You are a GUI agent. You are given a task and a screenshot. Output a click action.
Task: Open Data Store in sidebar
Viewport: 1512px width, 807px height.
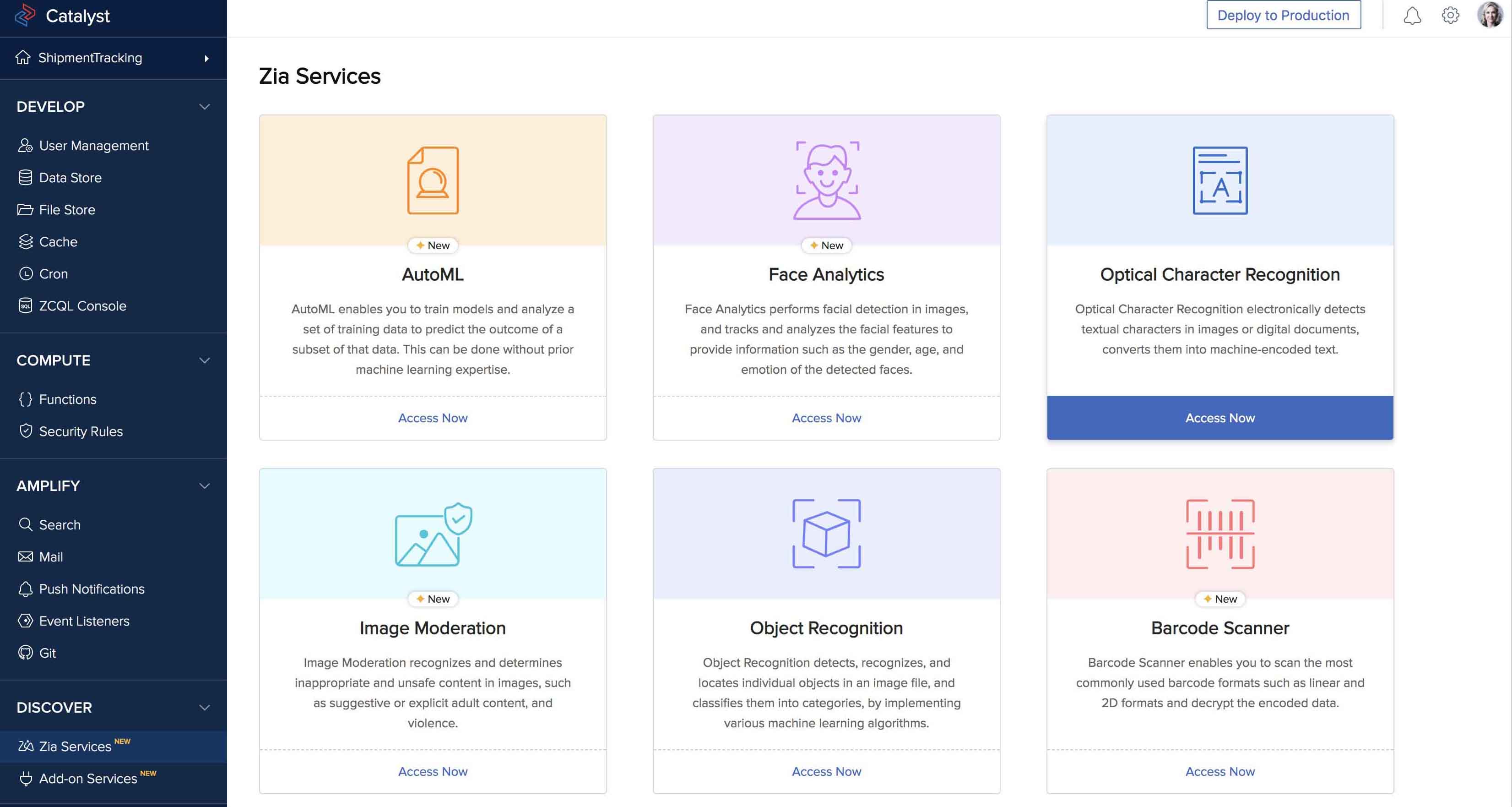pos(70,177)
